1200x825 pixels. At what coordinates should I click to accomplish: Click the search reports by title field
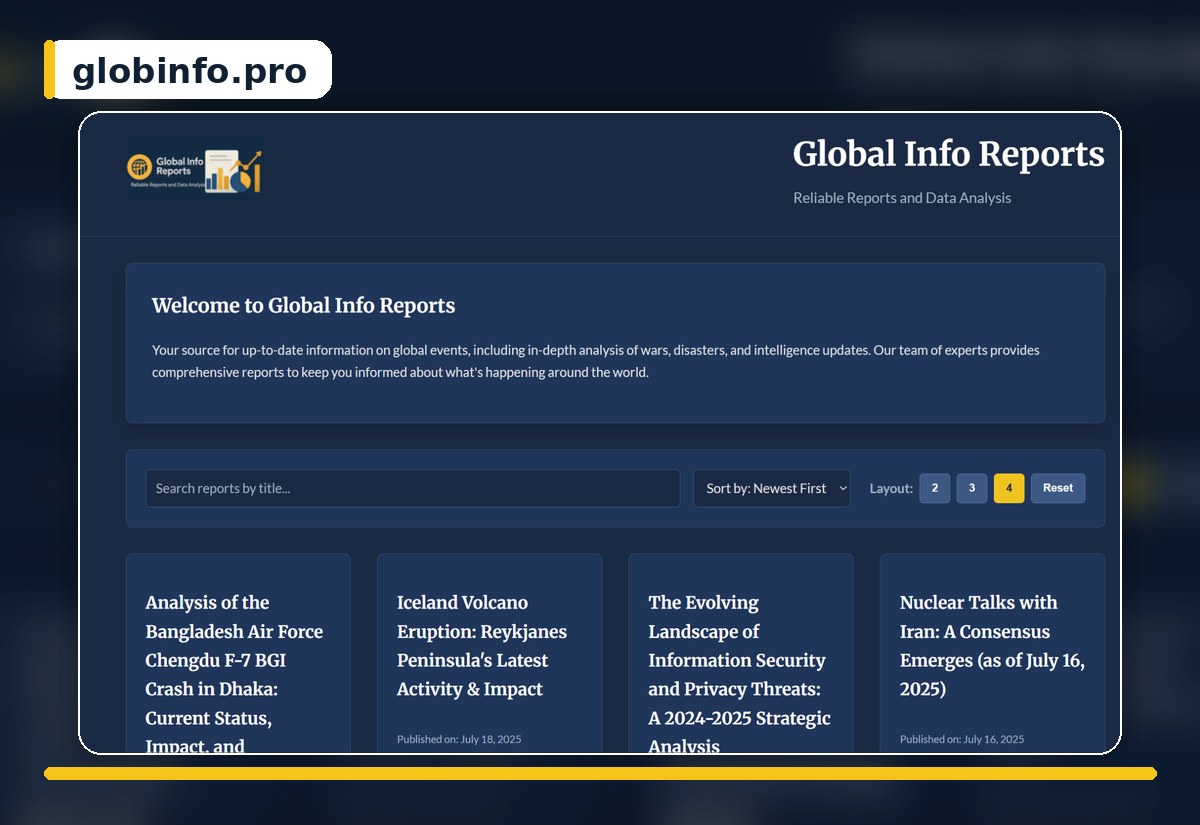click(x=413, y=488)
